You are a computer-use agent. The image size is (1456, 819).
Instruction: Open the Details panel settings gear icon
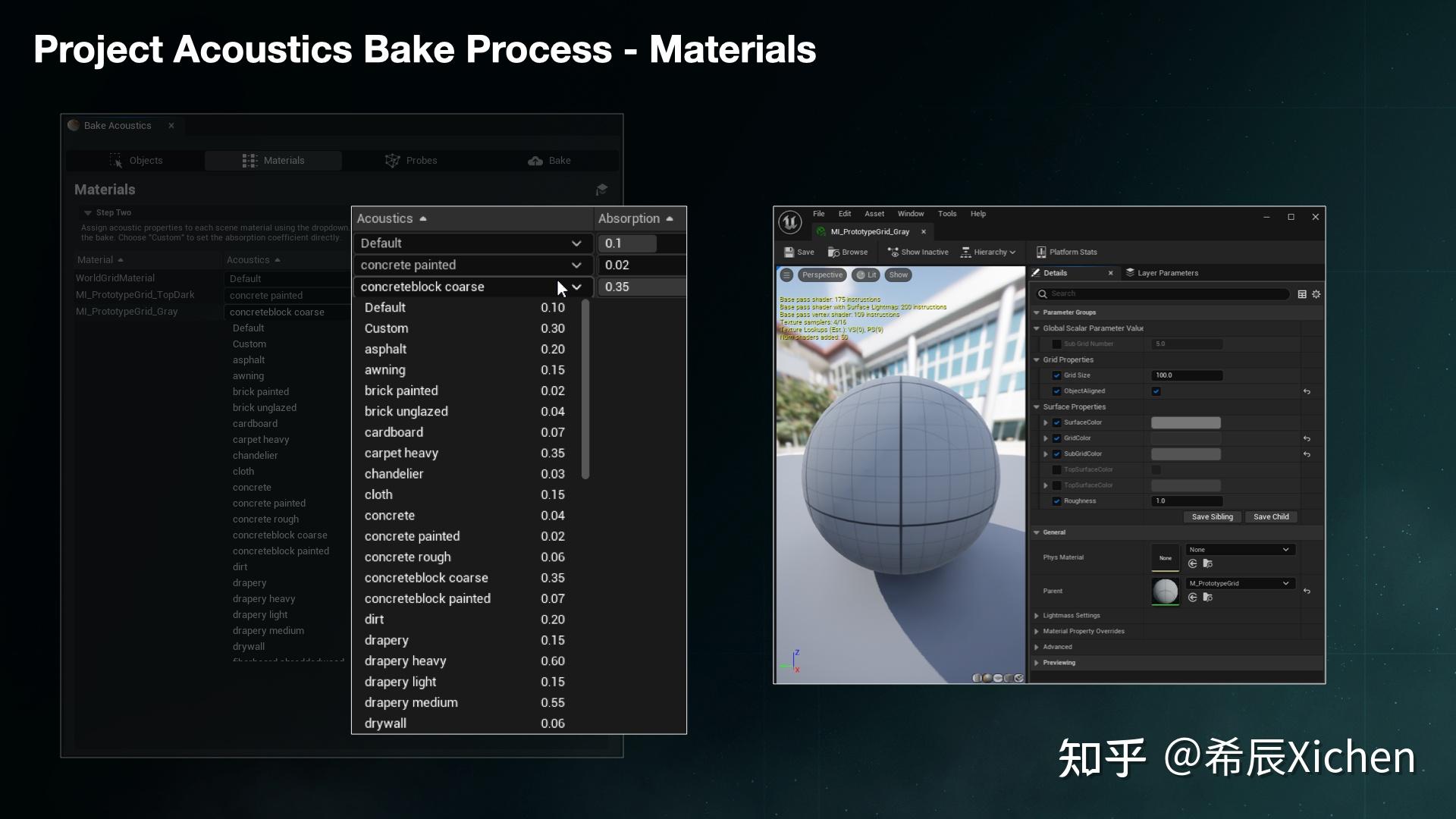coord(1316,294)
